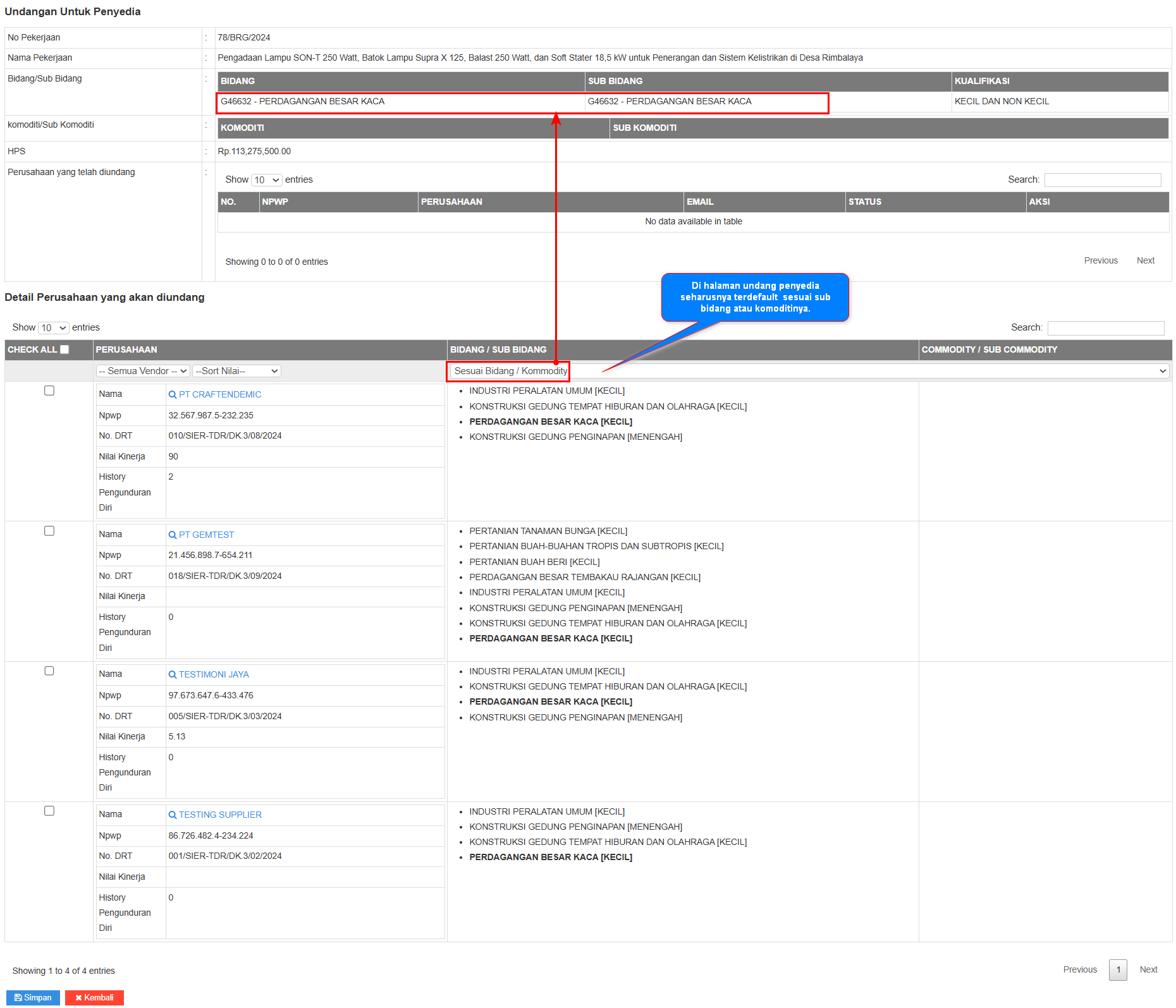Viewport: 1176px width, 1008px height.
Task: Click the Kembali button
Action: (x=94, y=998)
